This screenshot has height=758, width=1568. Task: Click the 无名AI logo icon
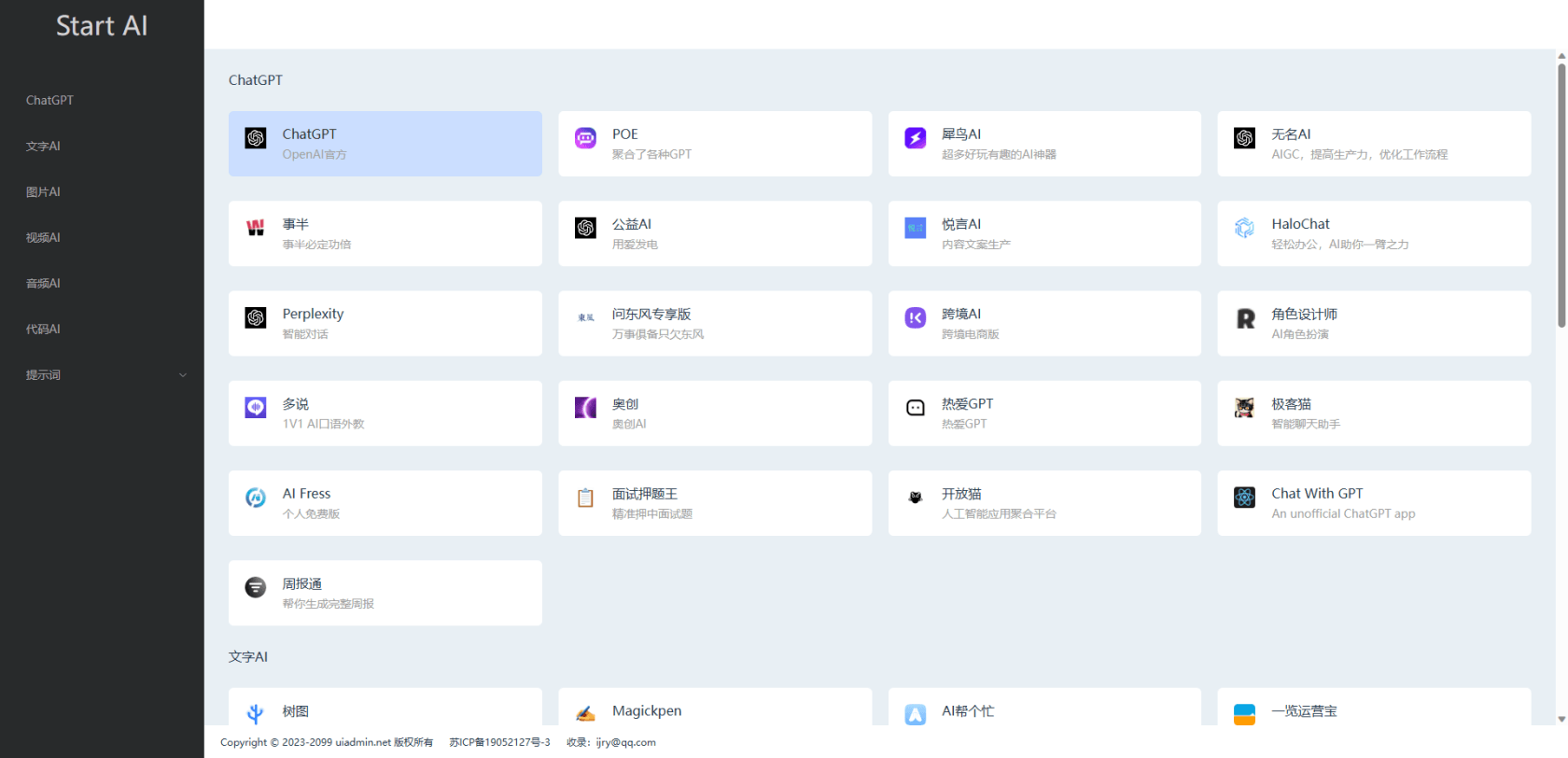(x=1245, y=138)
